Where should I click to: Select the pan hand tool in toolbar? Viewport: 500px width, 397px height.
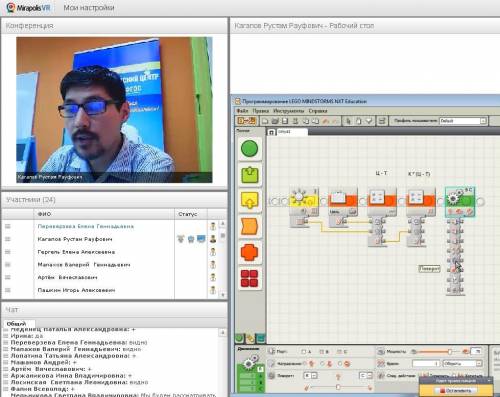point(358,121)
